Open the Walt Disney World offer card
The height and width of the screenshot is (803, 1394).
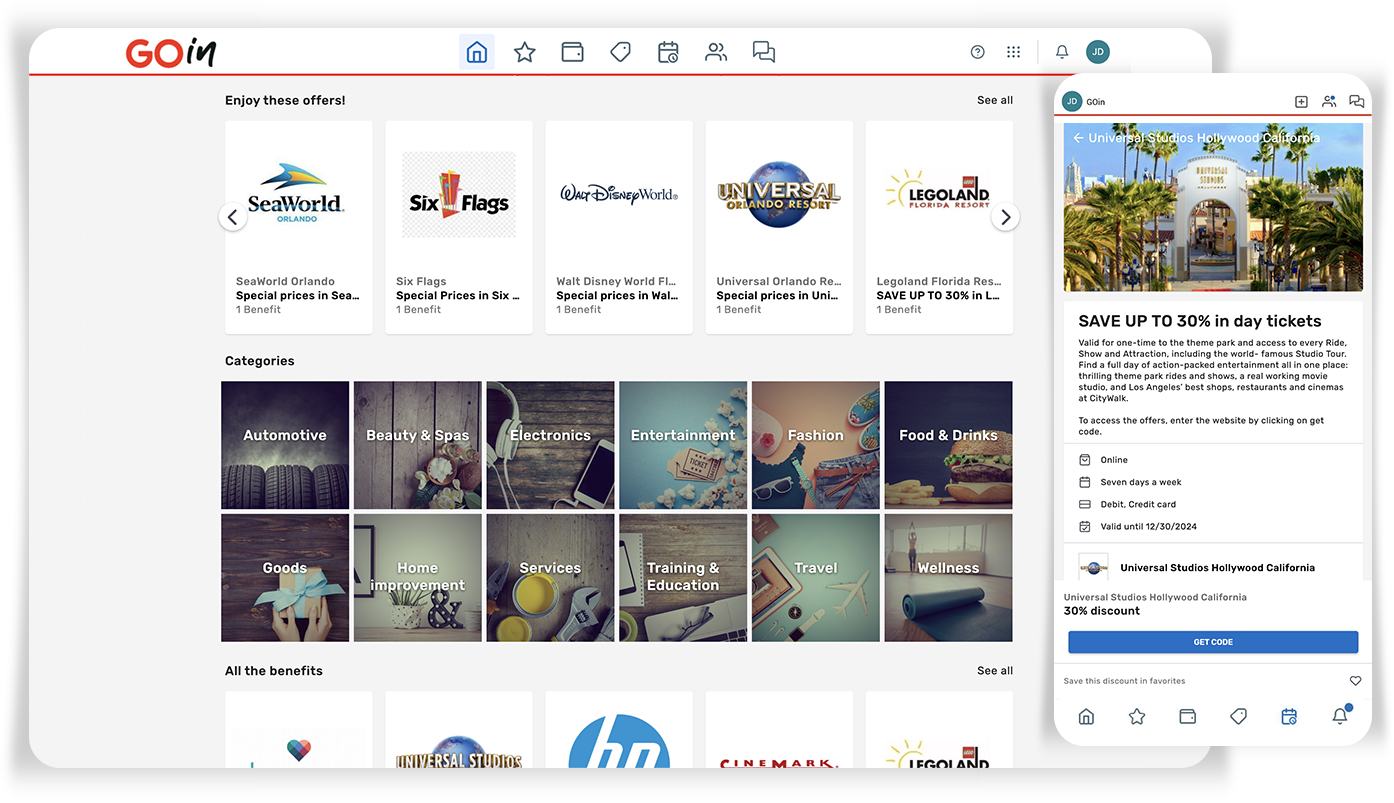pyautogui.click(x=619, y=228)
